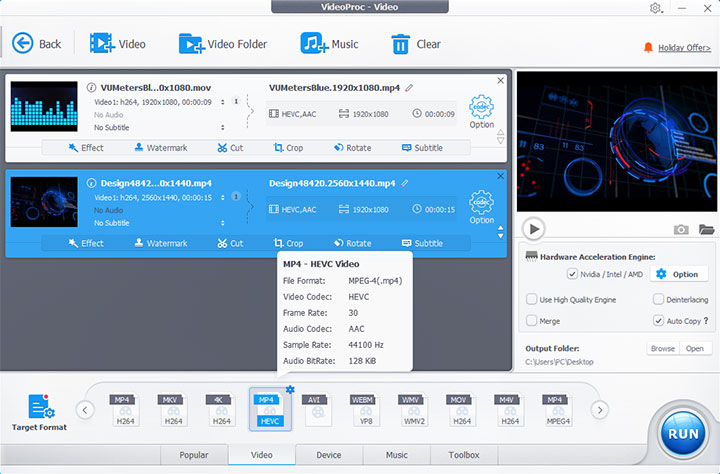720x474 pixels.
Task: Select WEBM VP8 format
Action: [x=365, y=410]
